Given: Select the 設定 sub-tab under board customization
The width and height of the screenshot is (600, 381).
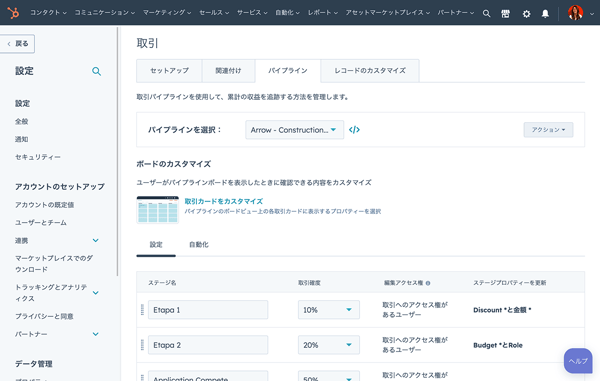Looking at the screenshot, I should click(x=156, y=245).
